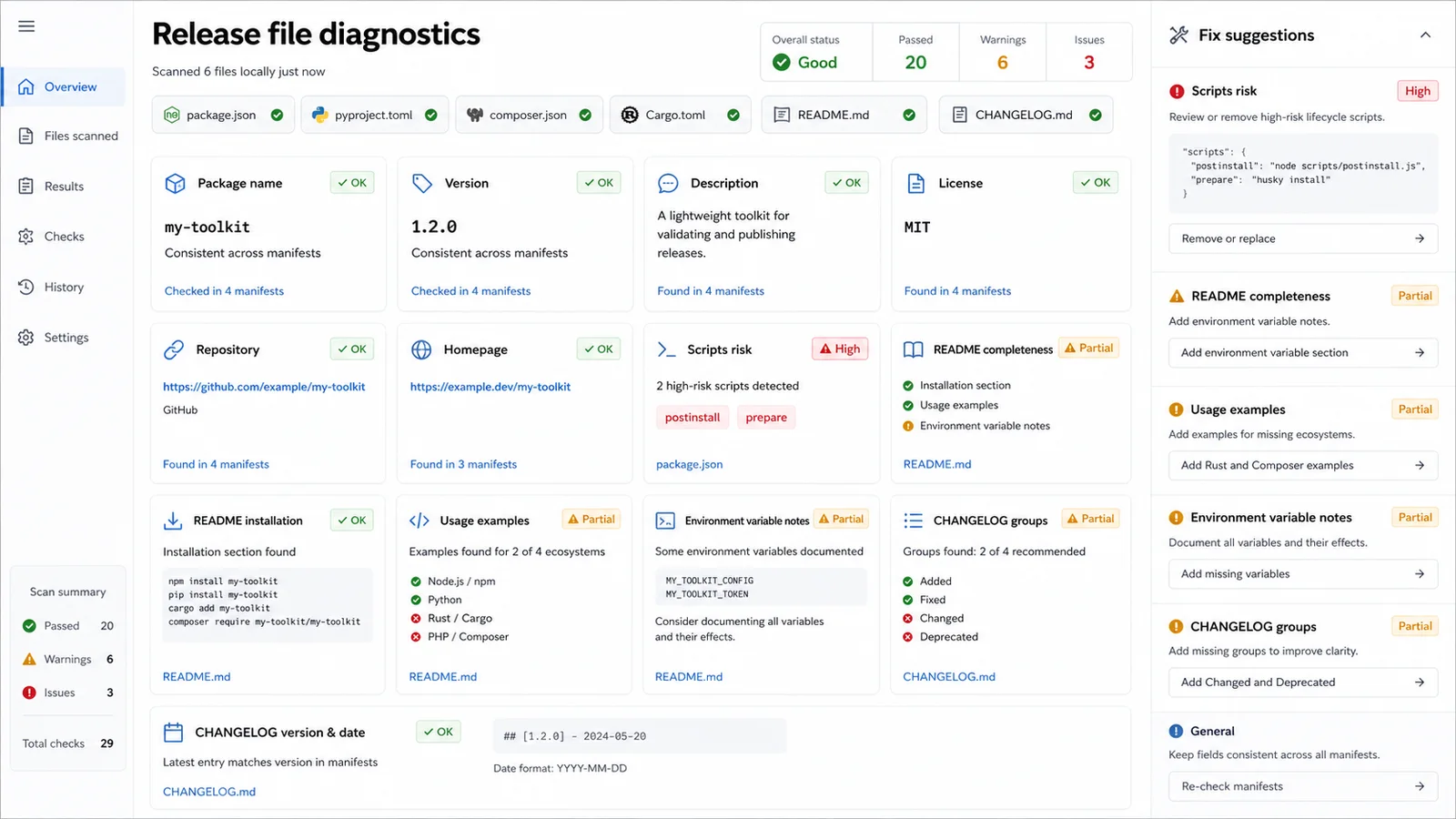Screen dimensions: 1456x819
Task: Open the hamburger menu icon
Action: (x=26, y=26)
